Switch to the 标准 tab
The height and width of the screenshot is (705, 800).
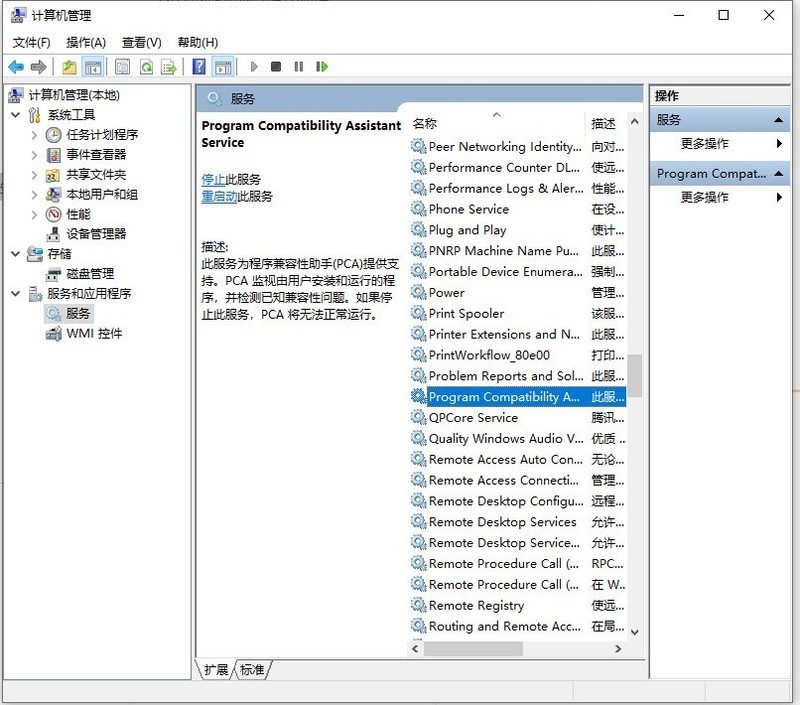click(x=250, y=670)
